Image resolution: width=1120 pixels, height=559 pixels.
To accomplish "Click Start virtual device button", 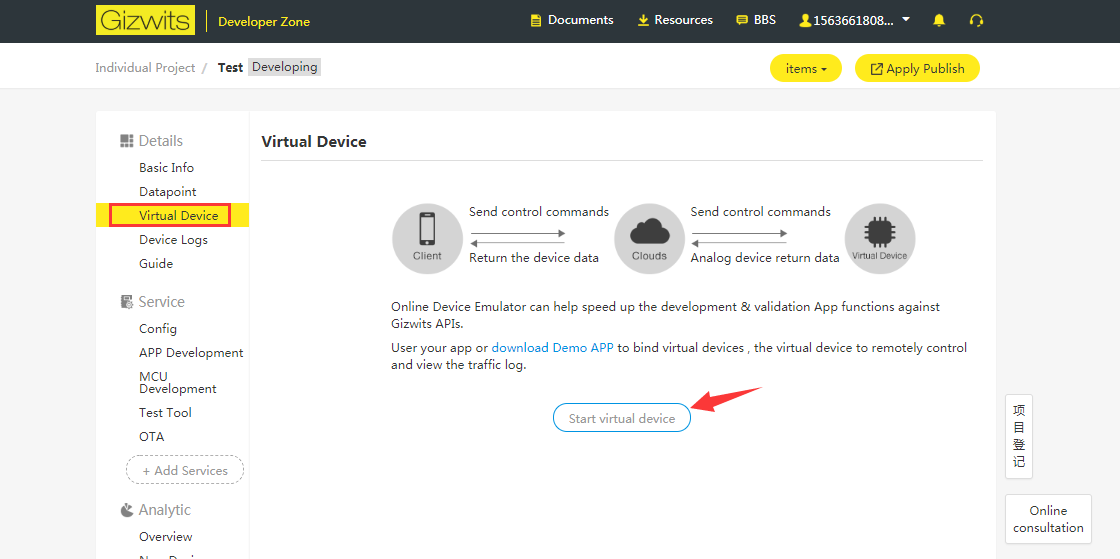I will [x=621, y=418].
